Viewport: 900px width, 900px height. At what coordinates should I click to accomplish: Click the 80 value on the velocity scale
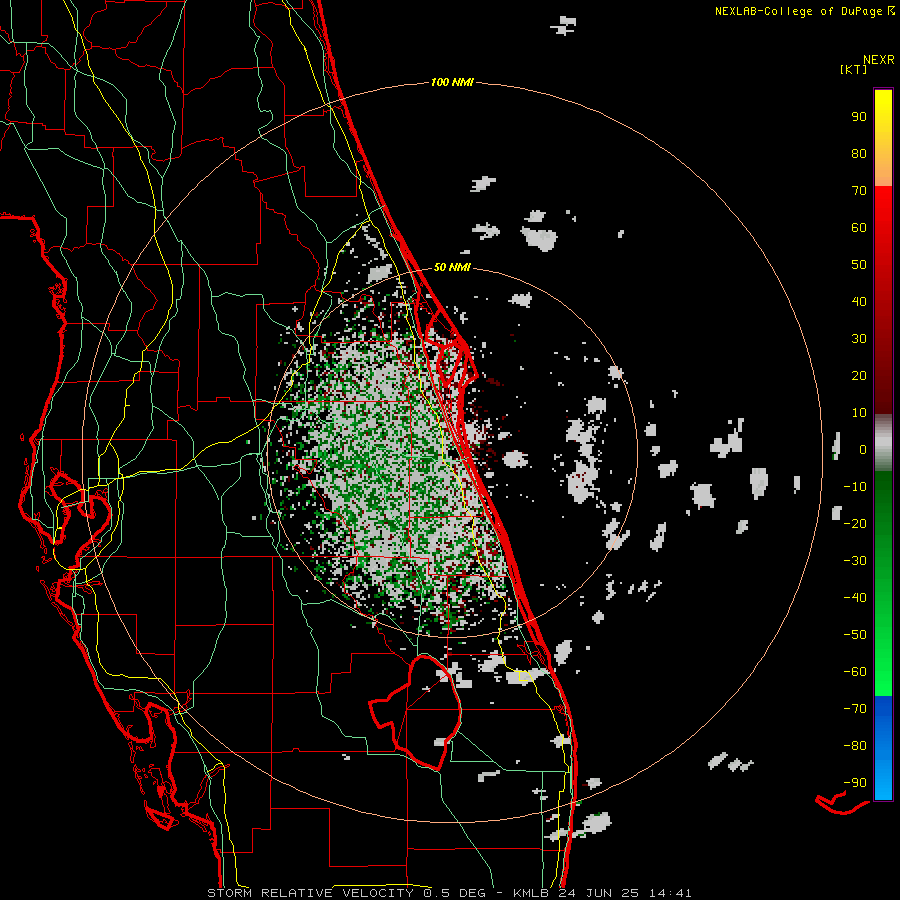[859, 154]
